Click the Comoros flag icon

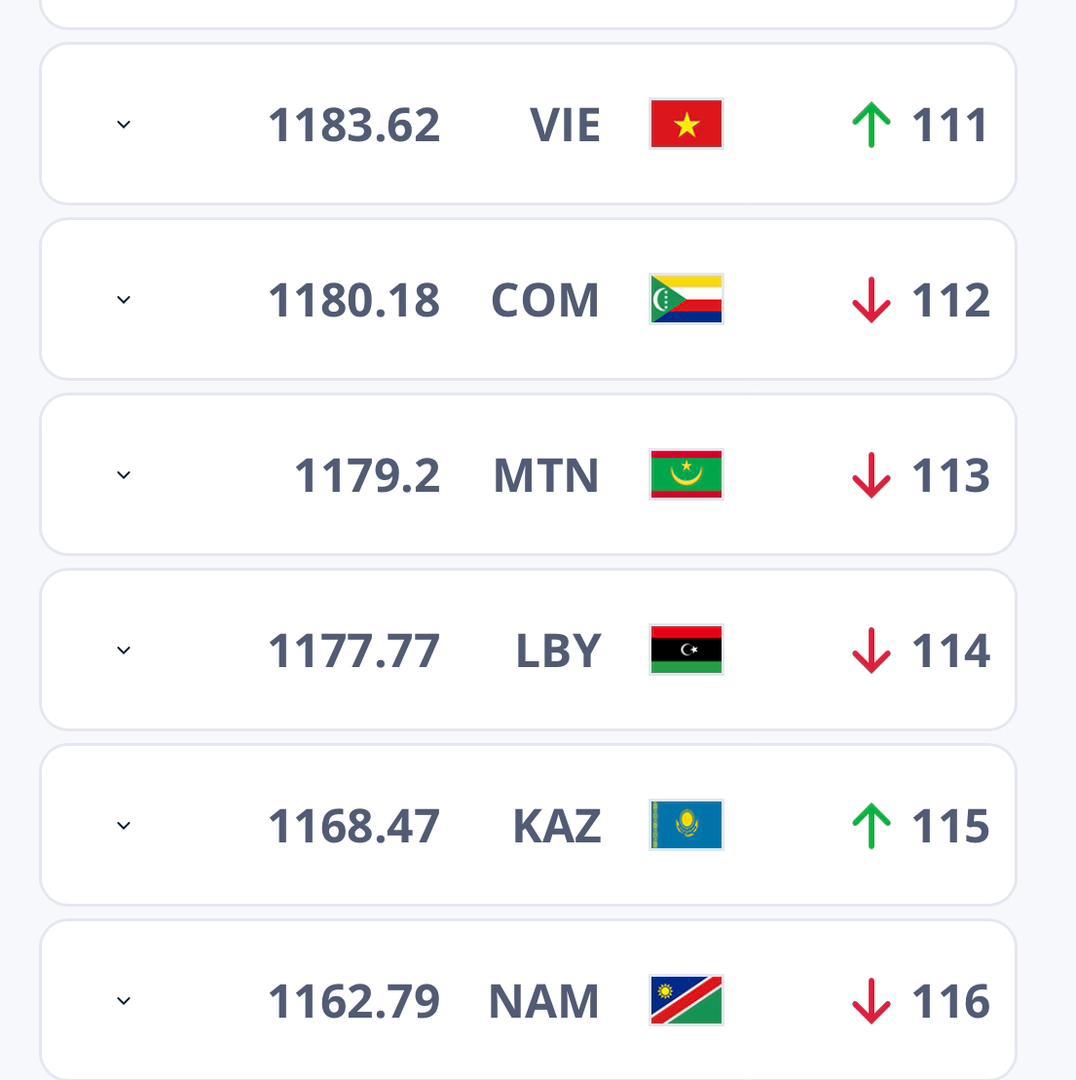[686, 299]
